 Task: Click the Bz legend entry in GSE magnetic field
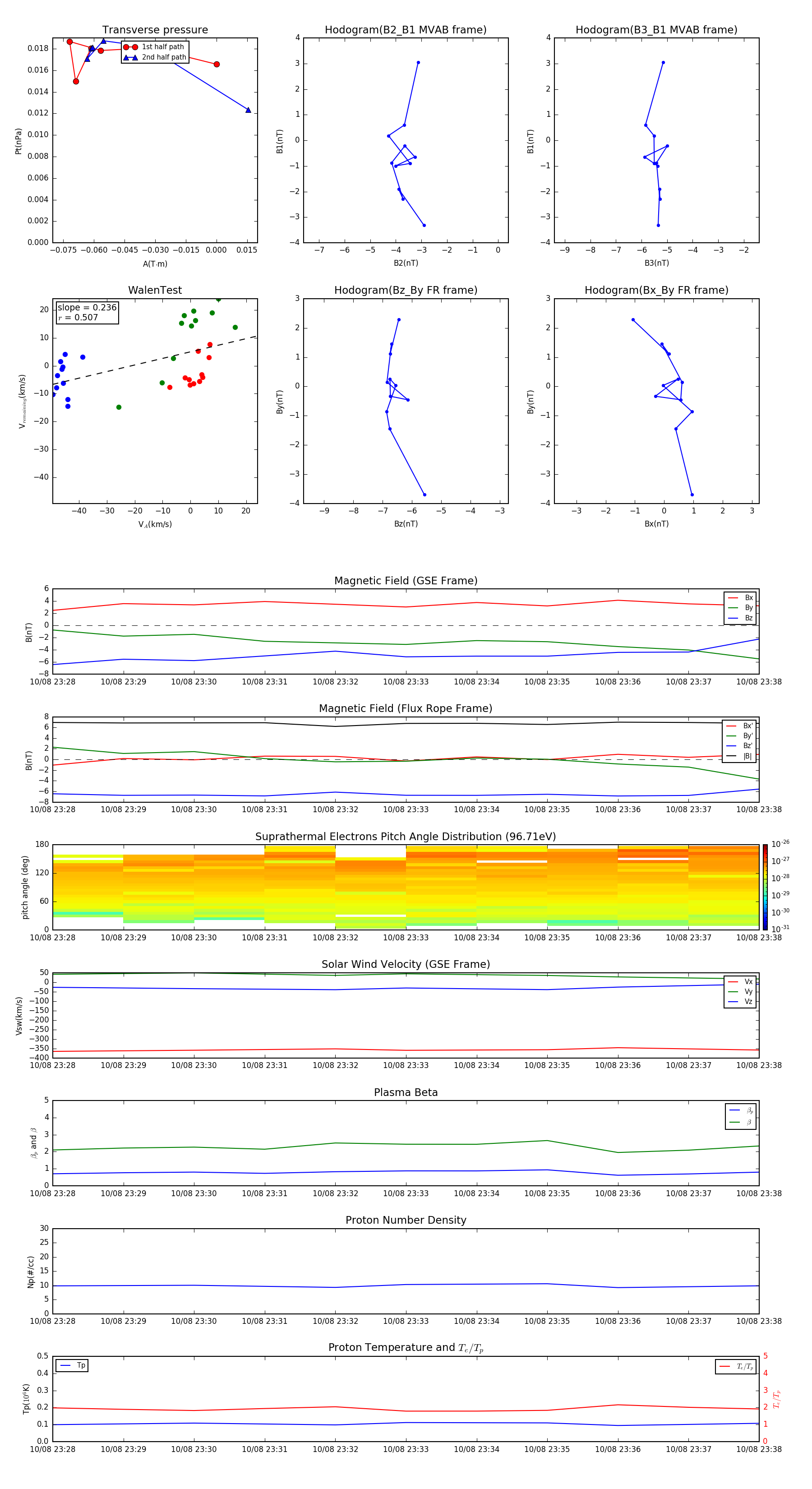pos(740,618)
